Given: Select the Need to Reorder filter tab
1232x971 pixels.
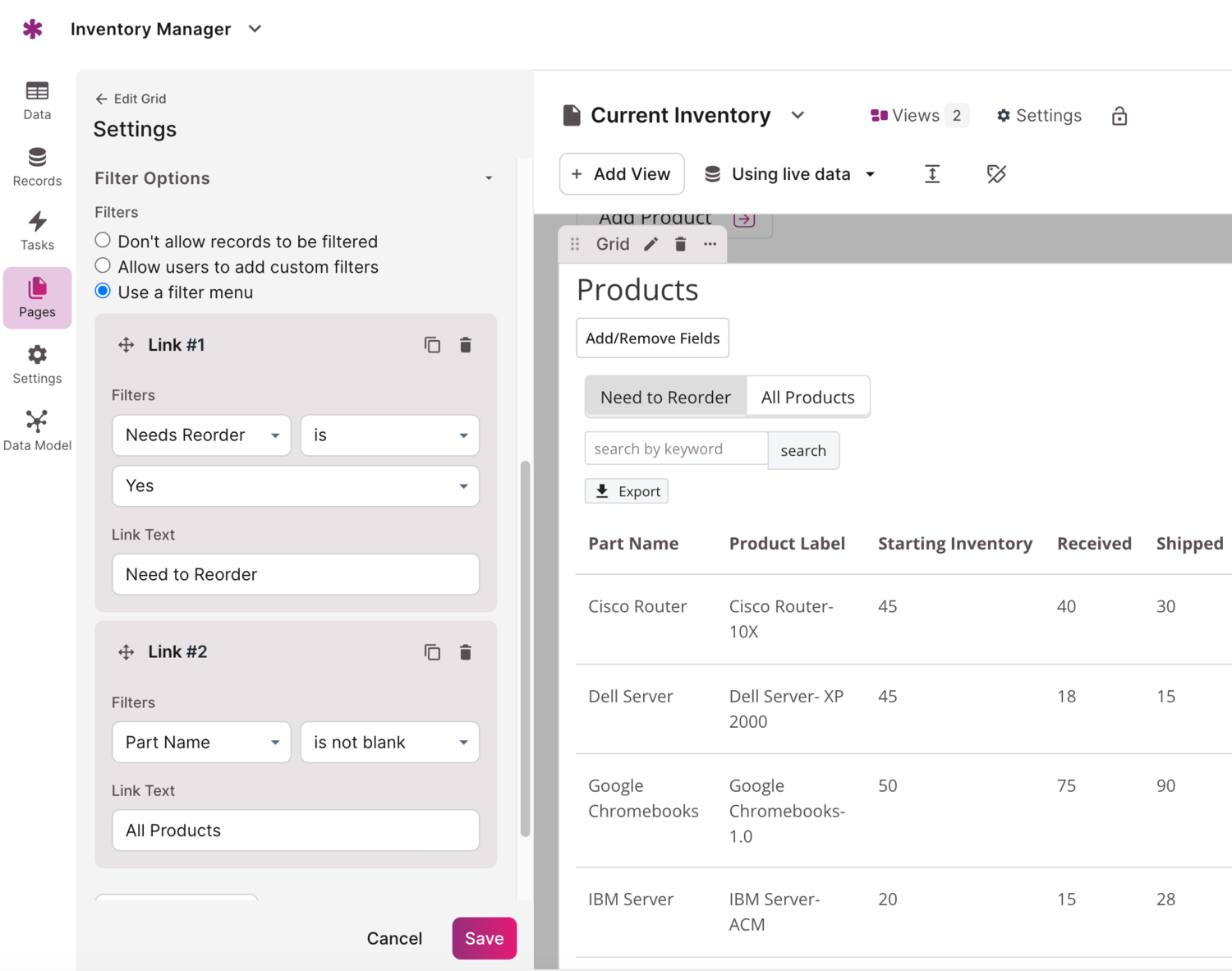Looking at the screenshot, I should pos(665,398).
